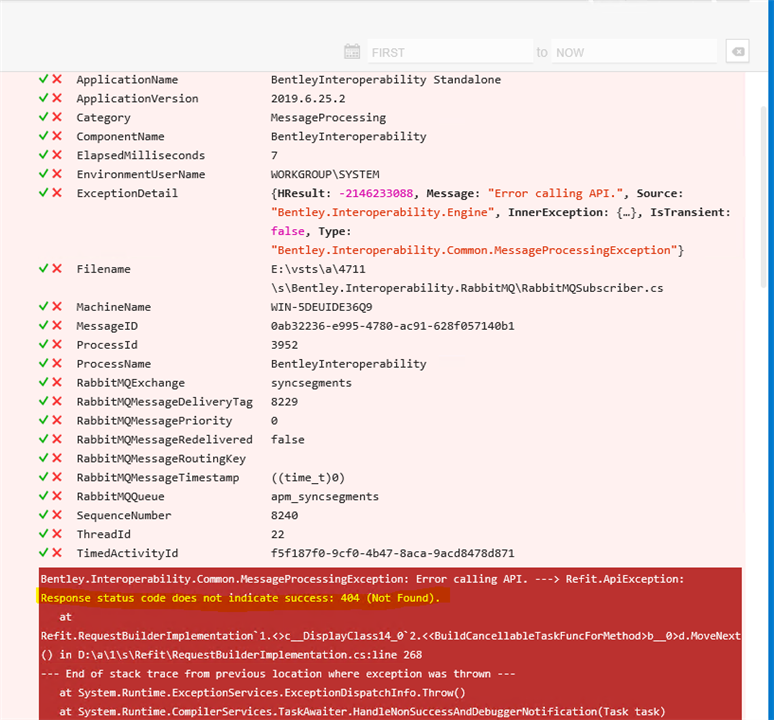Exclude filter X for Category
The image size is (774, 720).
point(57,117)
